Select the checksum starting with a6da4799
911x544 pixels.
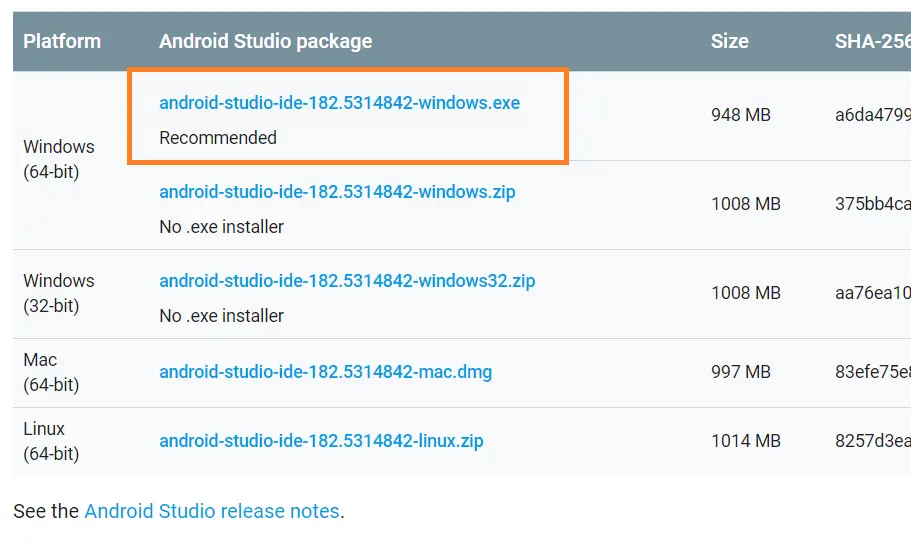[872, 115]
